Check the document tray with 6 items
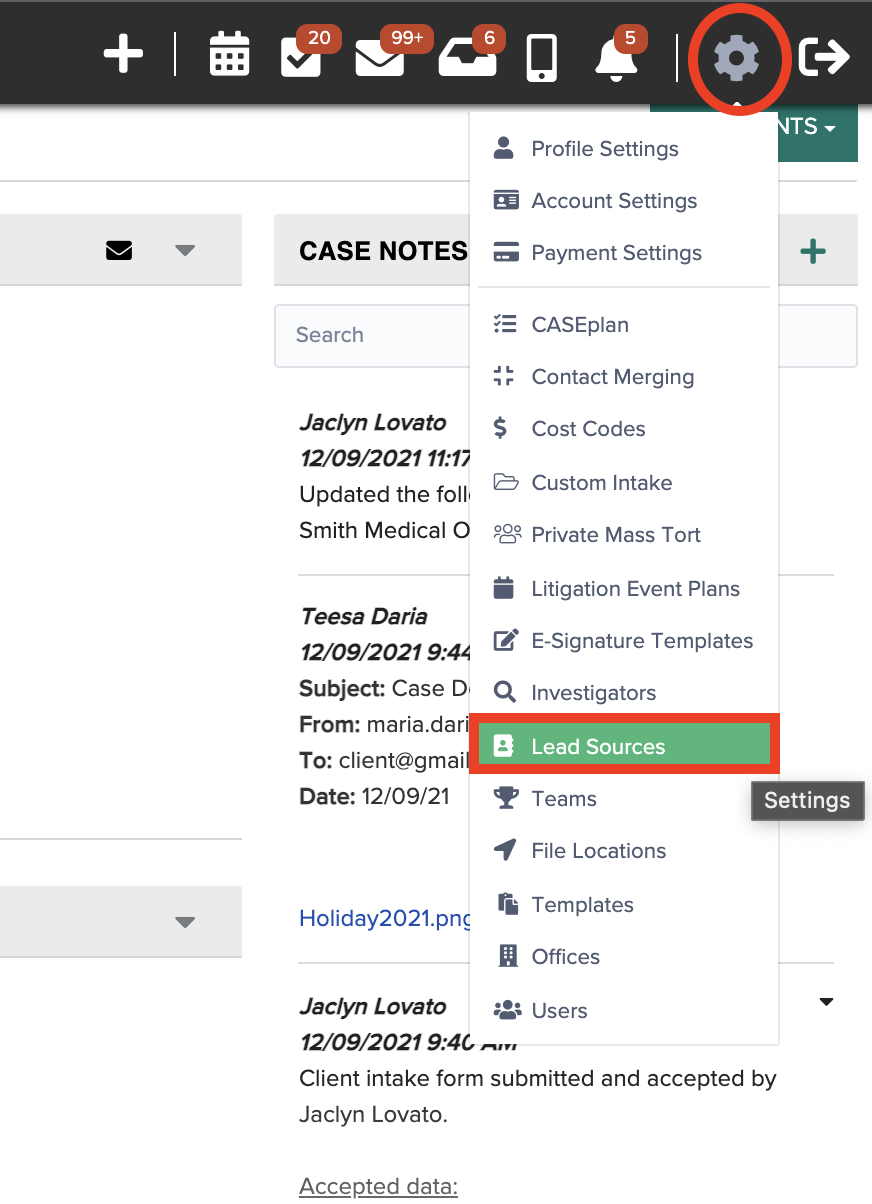 pyautogui.click(x=468, y=60)
